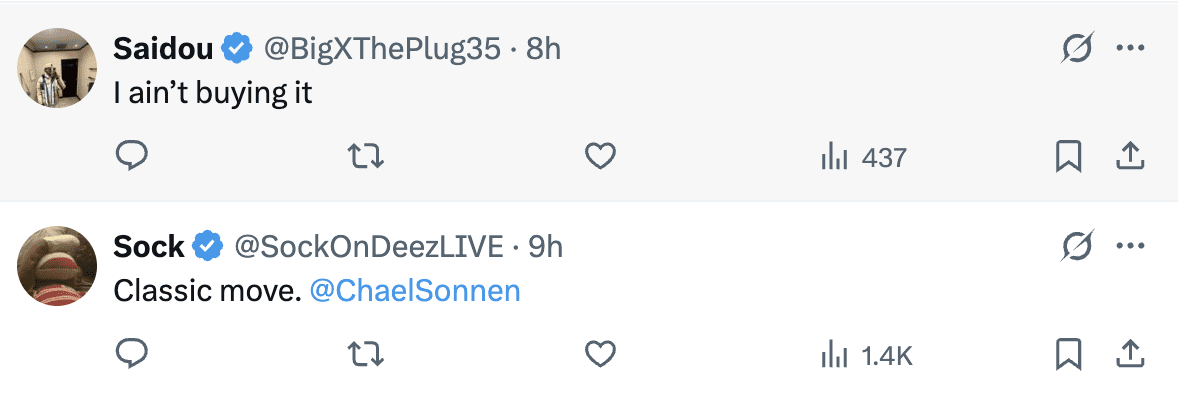Bookmark Saidou's tweet
Viewport: 1178px width, 396px height.
(x=1068, y=156)
